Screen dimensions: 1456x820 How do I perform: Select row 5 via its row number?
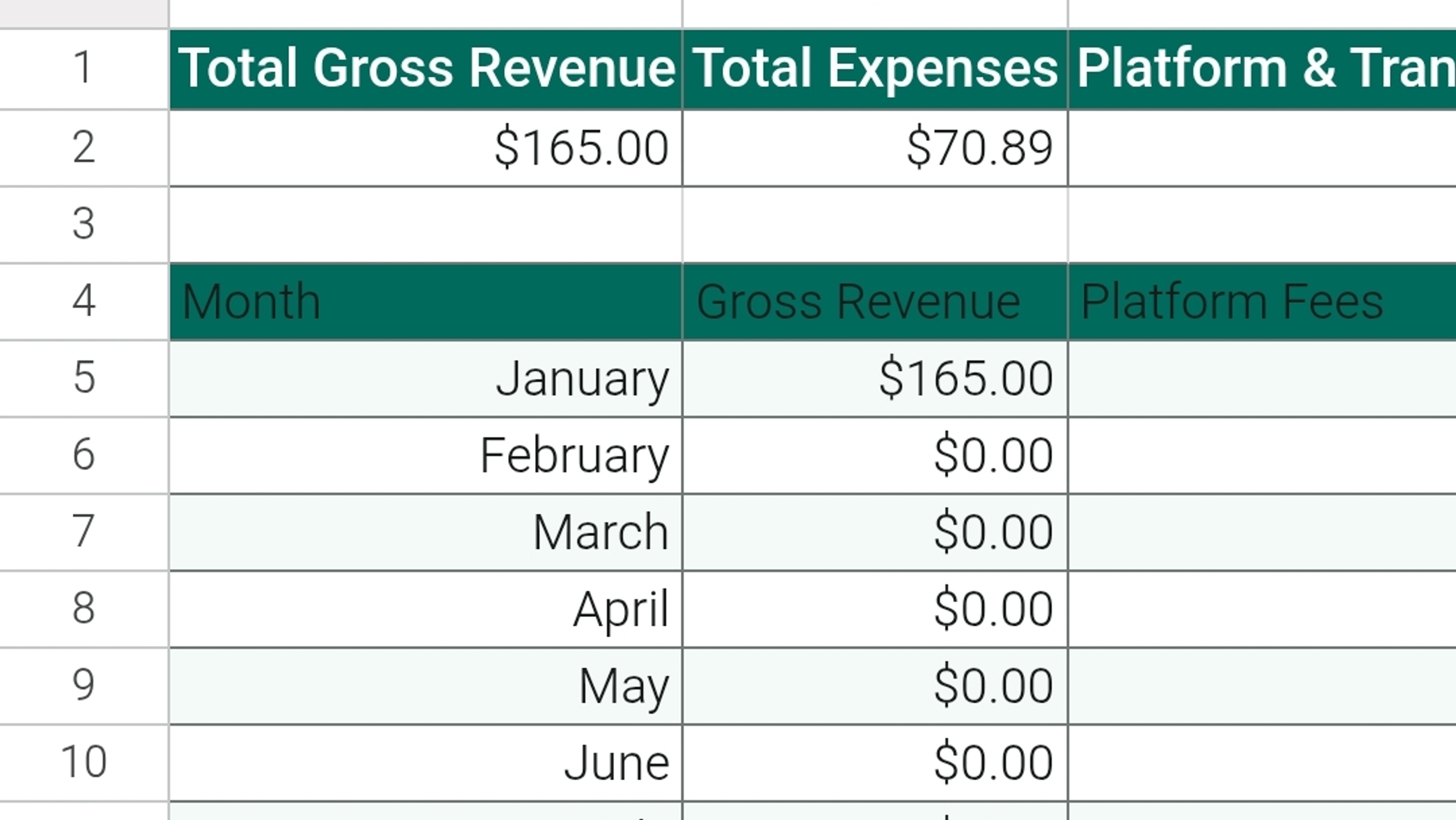84,379
